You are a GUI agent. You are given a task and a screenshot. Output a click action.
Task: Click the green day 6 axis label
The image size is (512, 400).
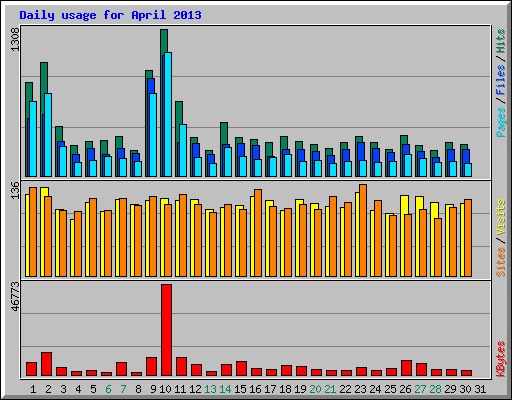pos(108,389)
